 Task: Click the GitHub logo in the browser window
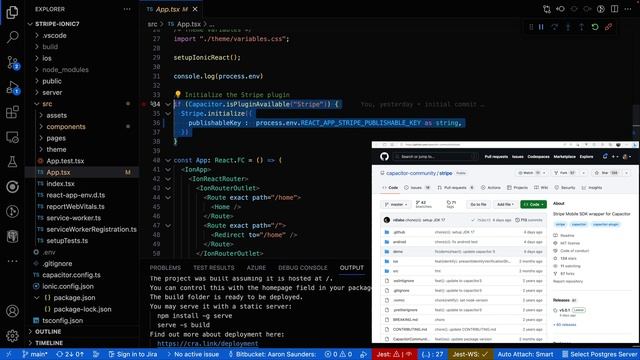pyautogui.click(x=384, y=157)
